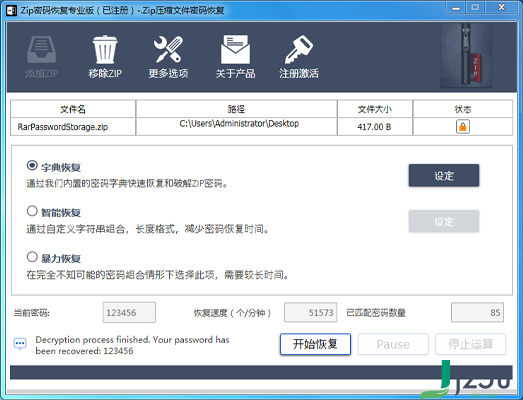The image size is (523, 400).
Task: Click 当前密码 label
Action: point(31,313)
